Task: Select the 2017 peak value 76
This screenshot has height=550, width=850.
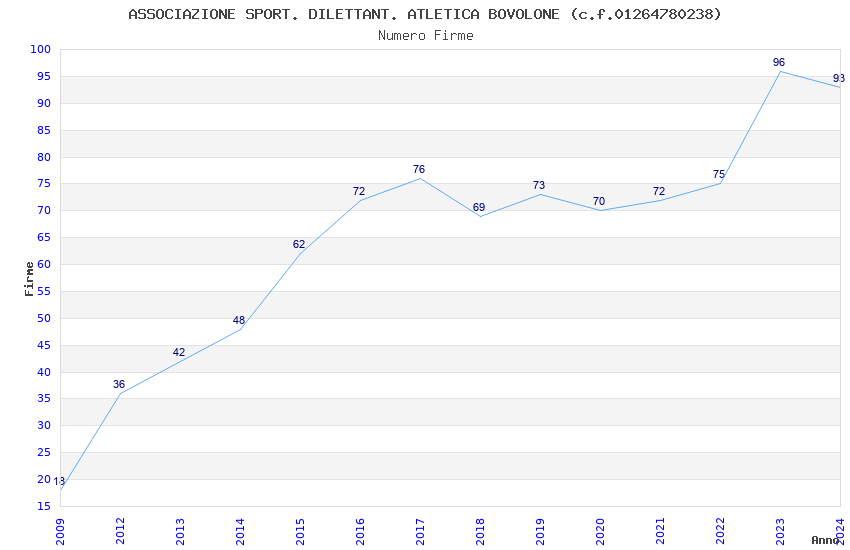Action: point(418,170)
